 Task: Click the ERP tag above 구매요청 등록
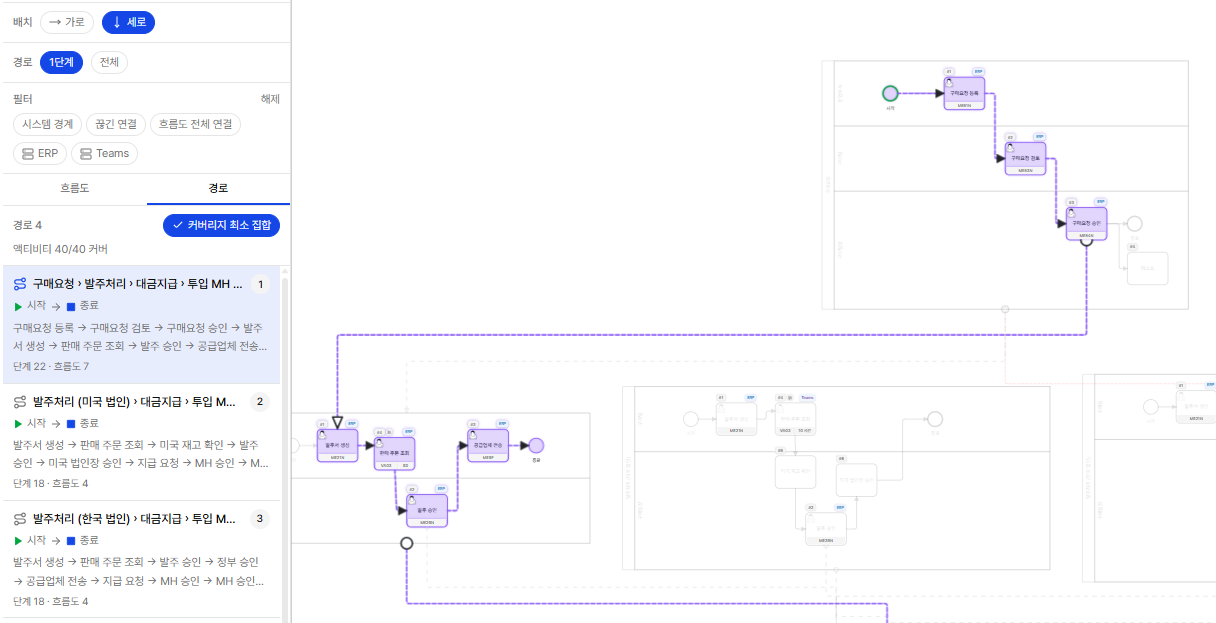pos(978,72)
